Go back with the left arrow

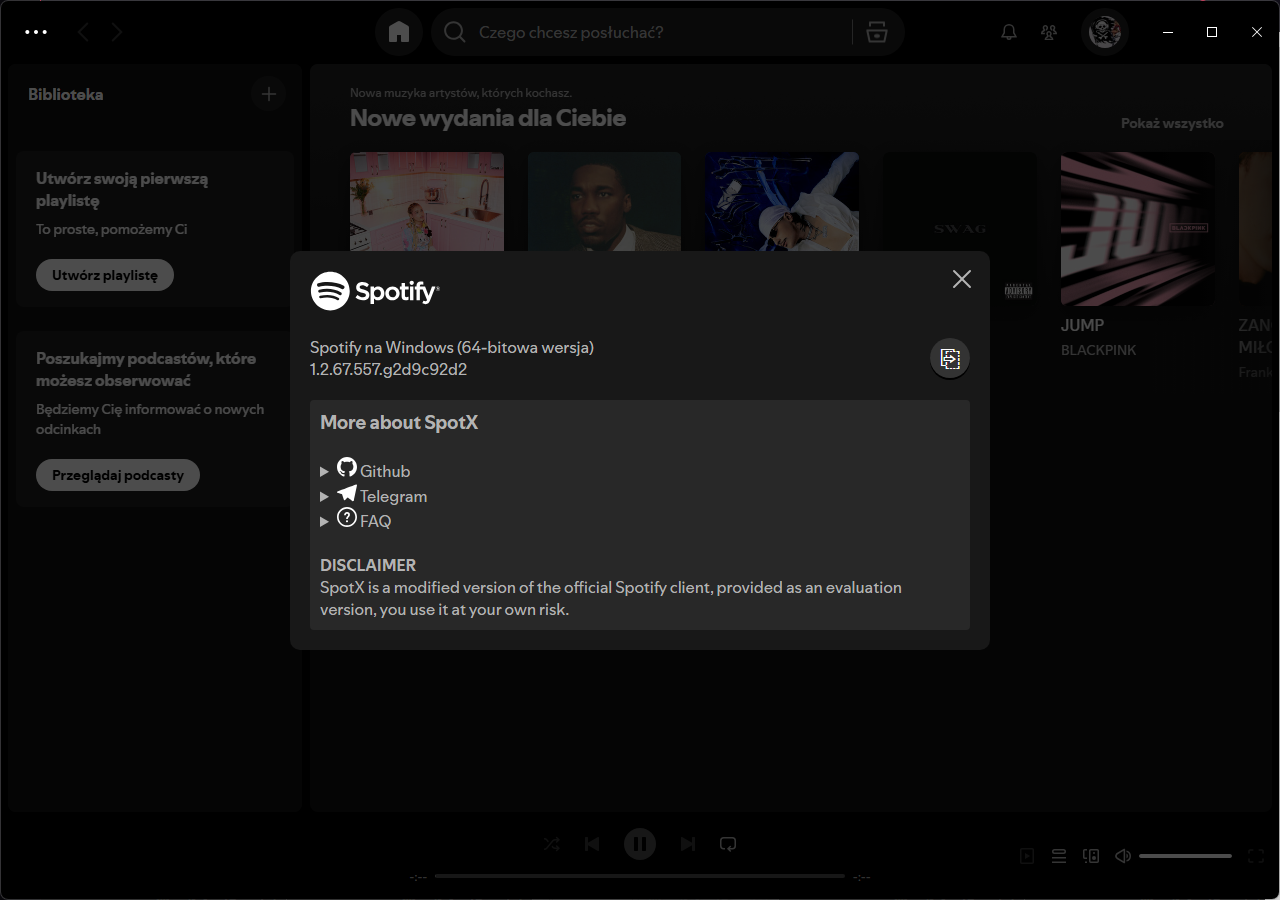point(83,33)
